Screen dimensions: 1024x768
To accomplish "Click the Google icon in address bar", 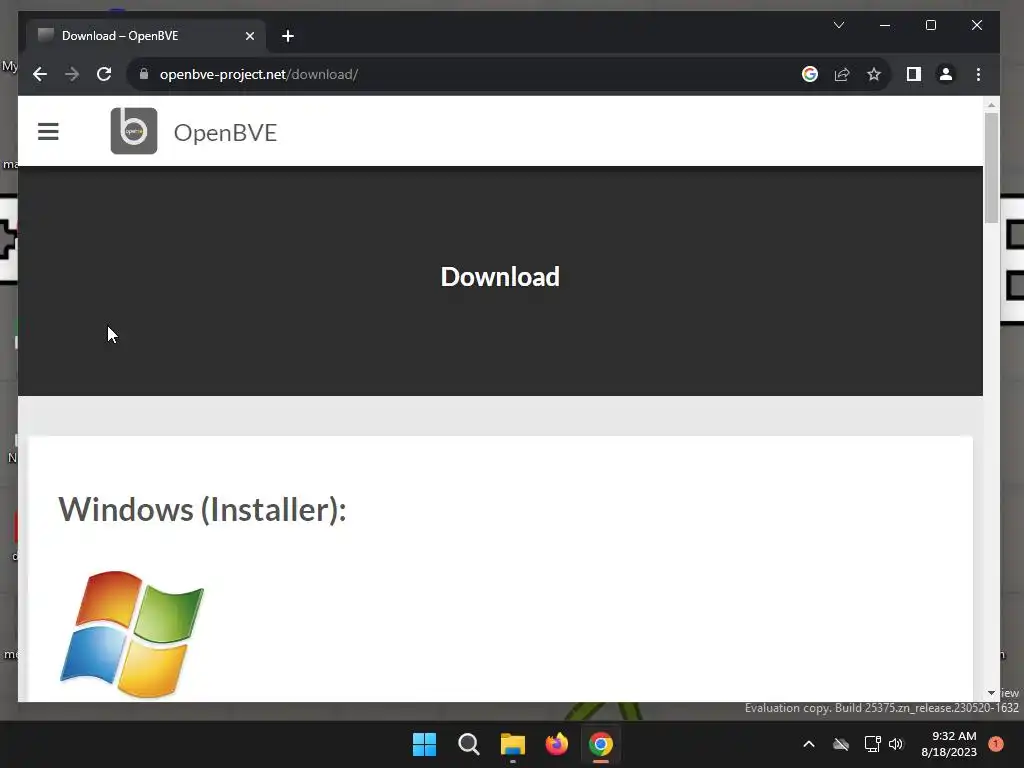I will click(x=810, y=74).
